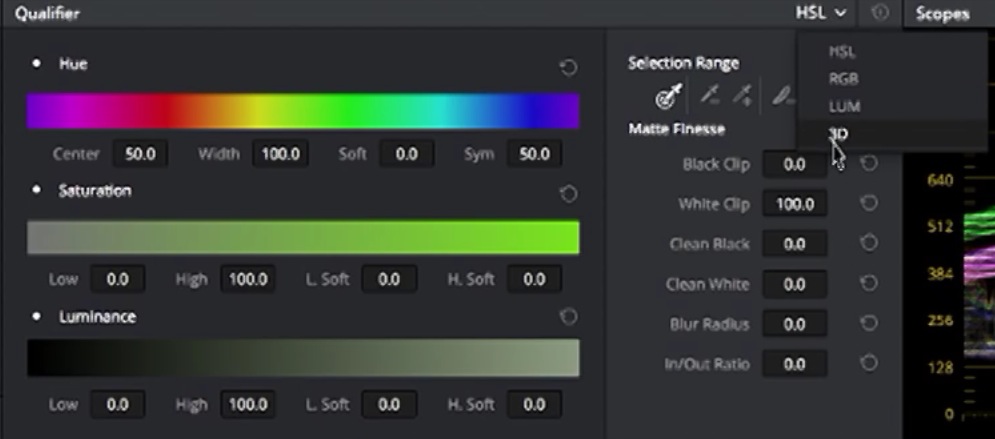Viewport: 995px width, 439px height.
Task: Collapse the HSL qualifier mode dropdown
Action: point(821,14)
